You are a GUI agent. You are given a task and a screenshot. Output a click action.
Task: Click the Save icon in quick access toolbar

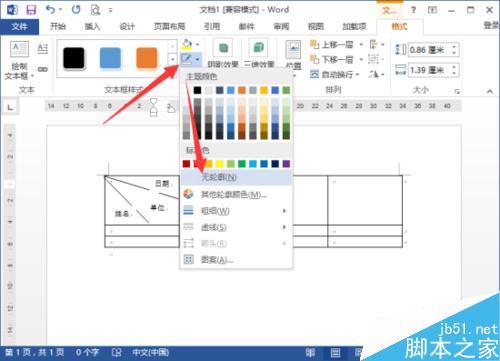click(x=31, y=10)
